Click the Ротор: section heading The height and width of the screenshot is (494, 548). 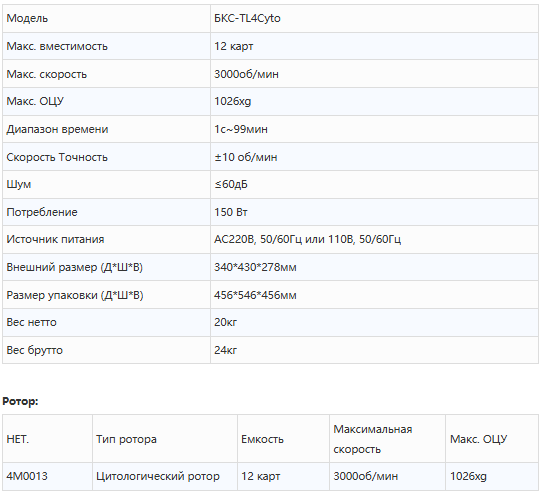point(20,401)
